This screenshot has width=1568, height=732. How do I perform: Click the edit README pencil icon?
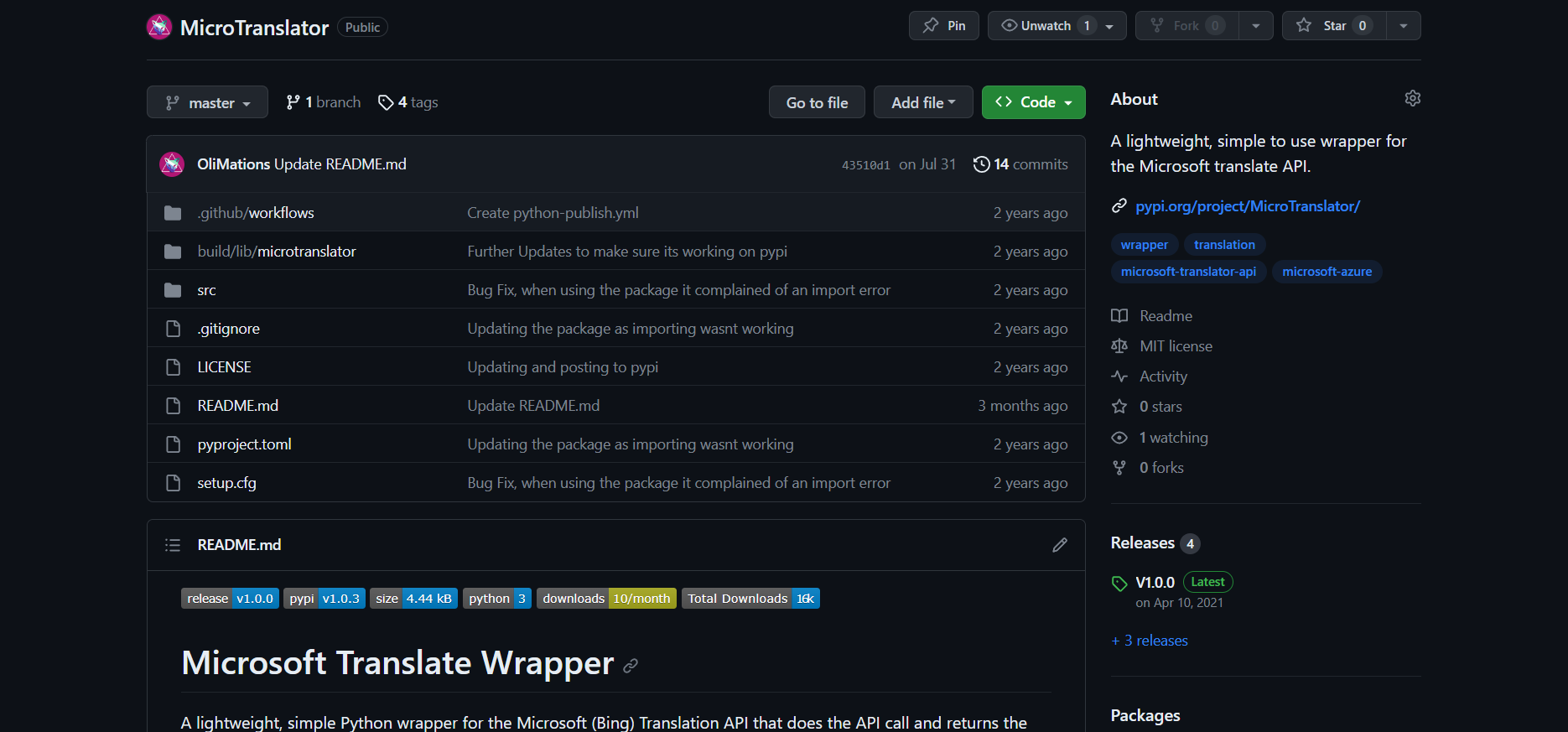[1060, 545]
